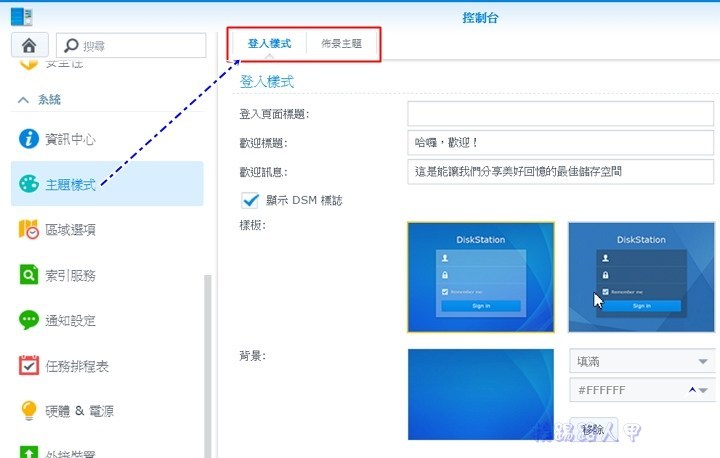Click the search magnifier icon

(x=71, y=45)
